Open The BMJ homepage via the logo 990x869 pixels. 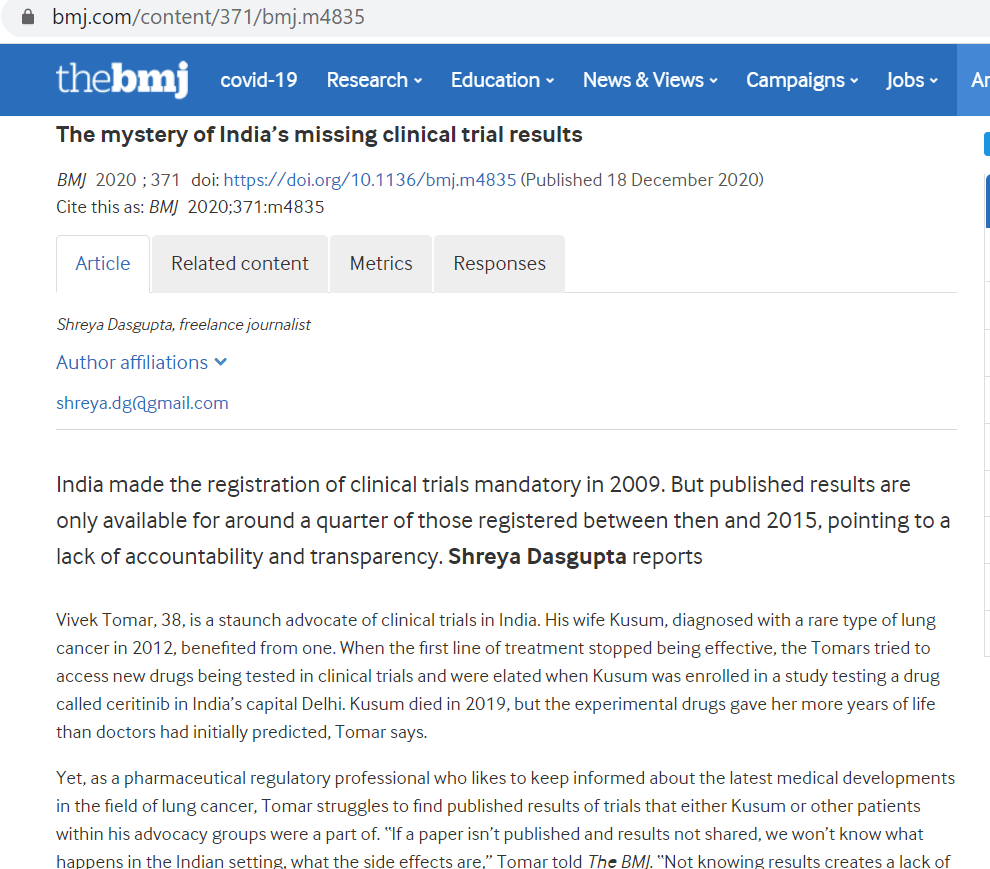click(122, 80)
